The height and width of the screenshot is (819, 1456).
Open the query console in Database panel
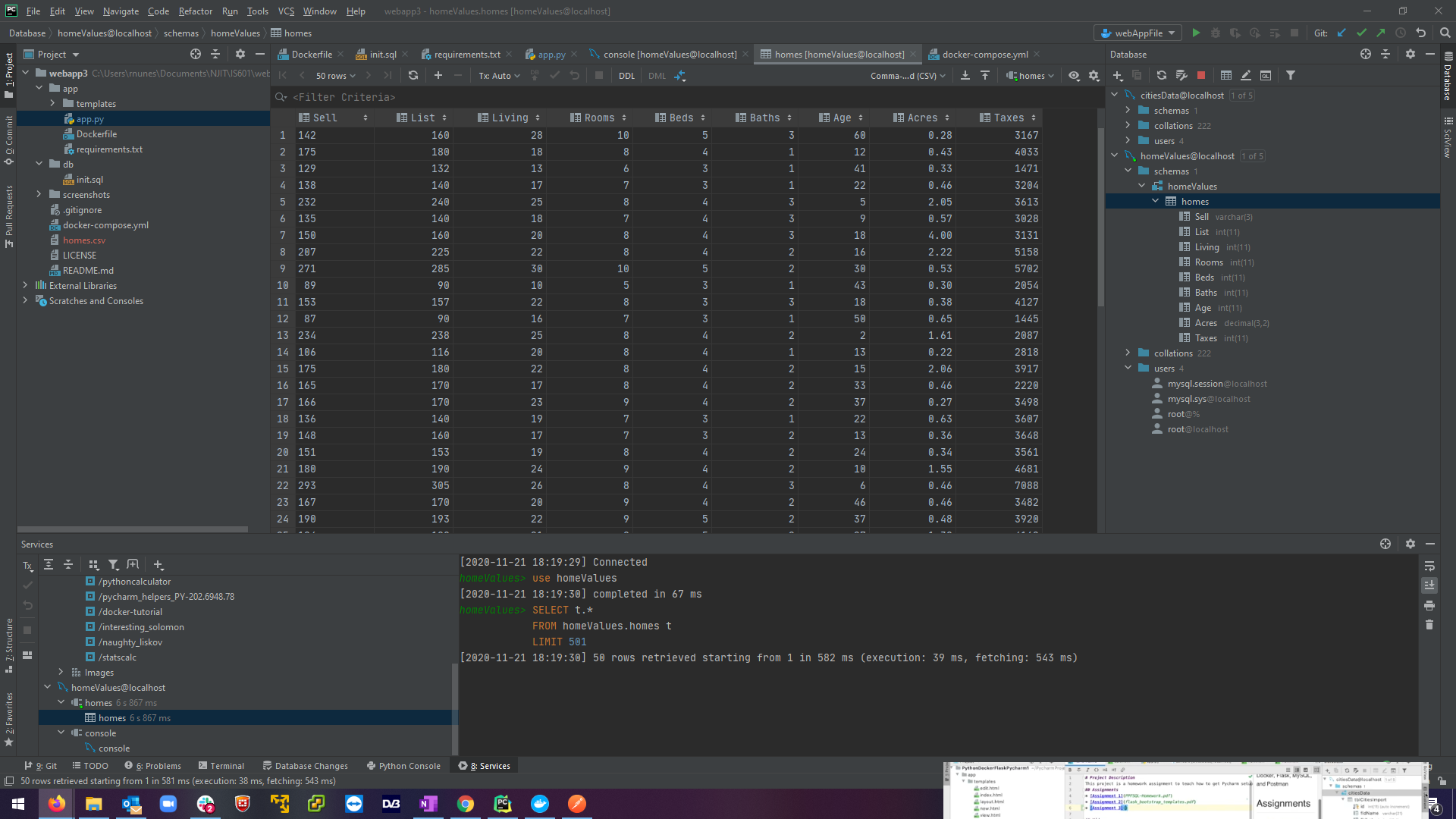[1266, 75]
